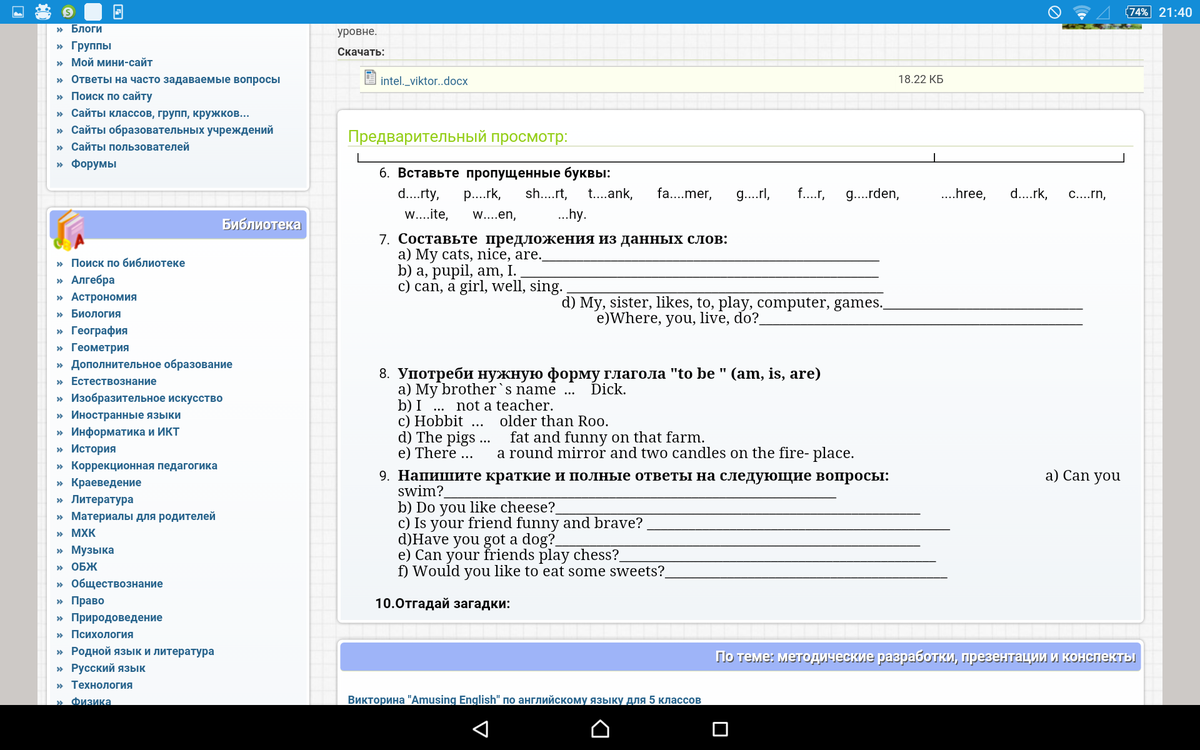Open the Amusing English quiz link
1200x750 pixels.
point(524,699)
